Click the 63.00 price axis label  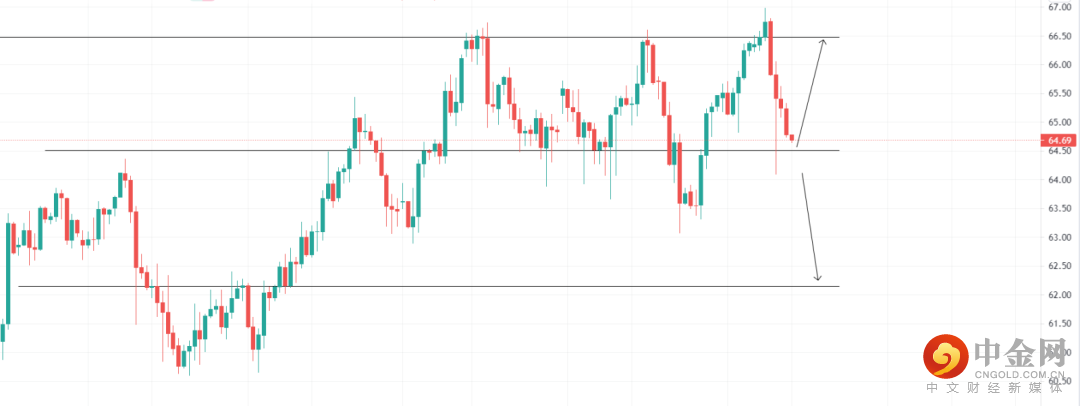[1060, 238]
